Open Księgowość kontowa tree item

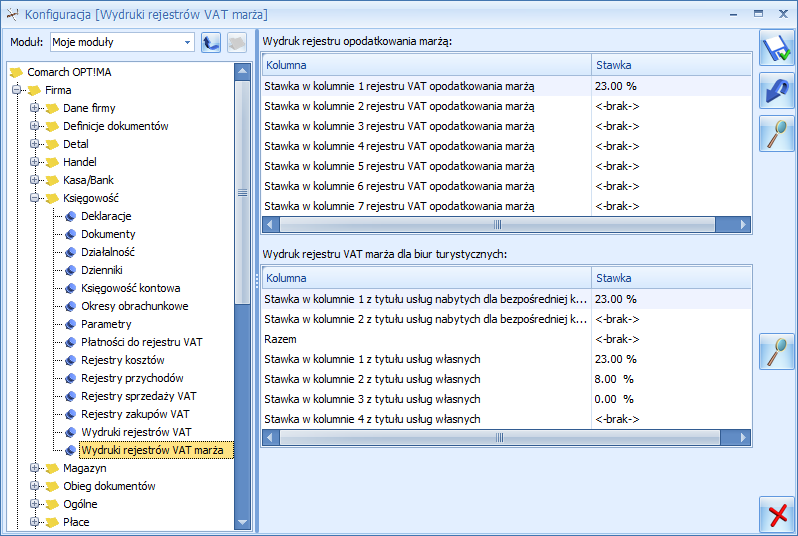(x=130, y=288)
